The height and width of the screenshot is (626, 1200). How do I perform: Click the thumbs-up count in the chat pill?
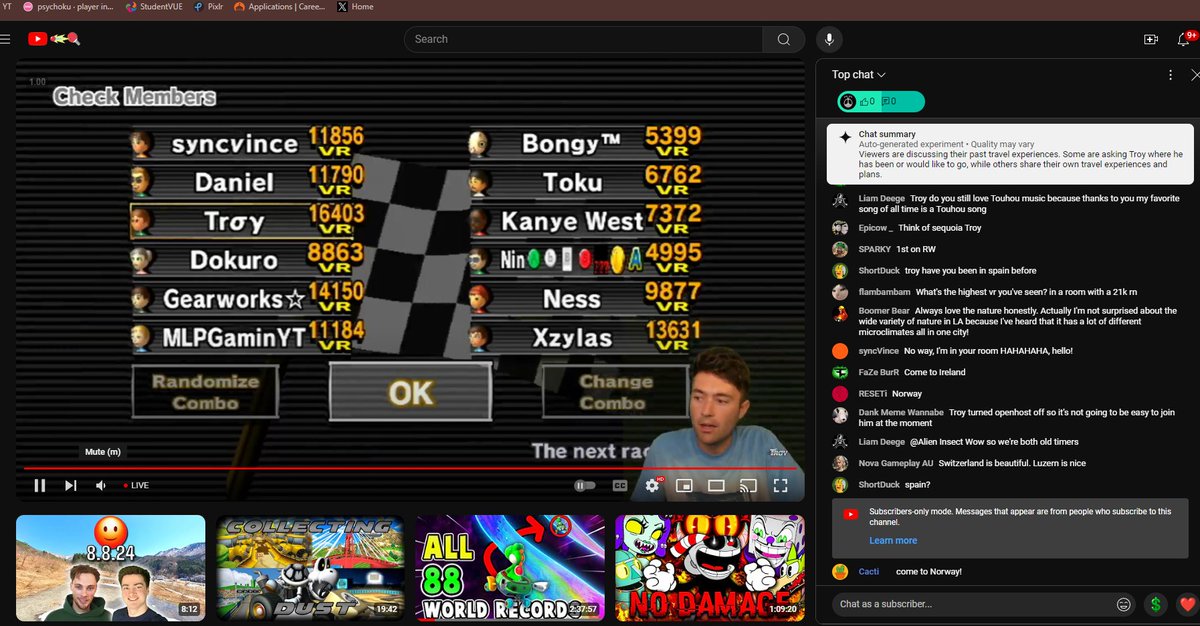point(869,101)
